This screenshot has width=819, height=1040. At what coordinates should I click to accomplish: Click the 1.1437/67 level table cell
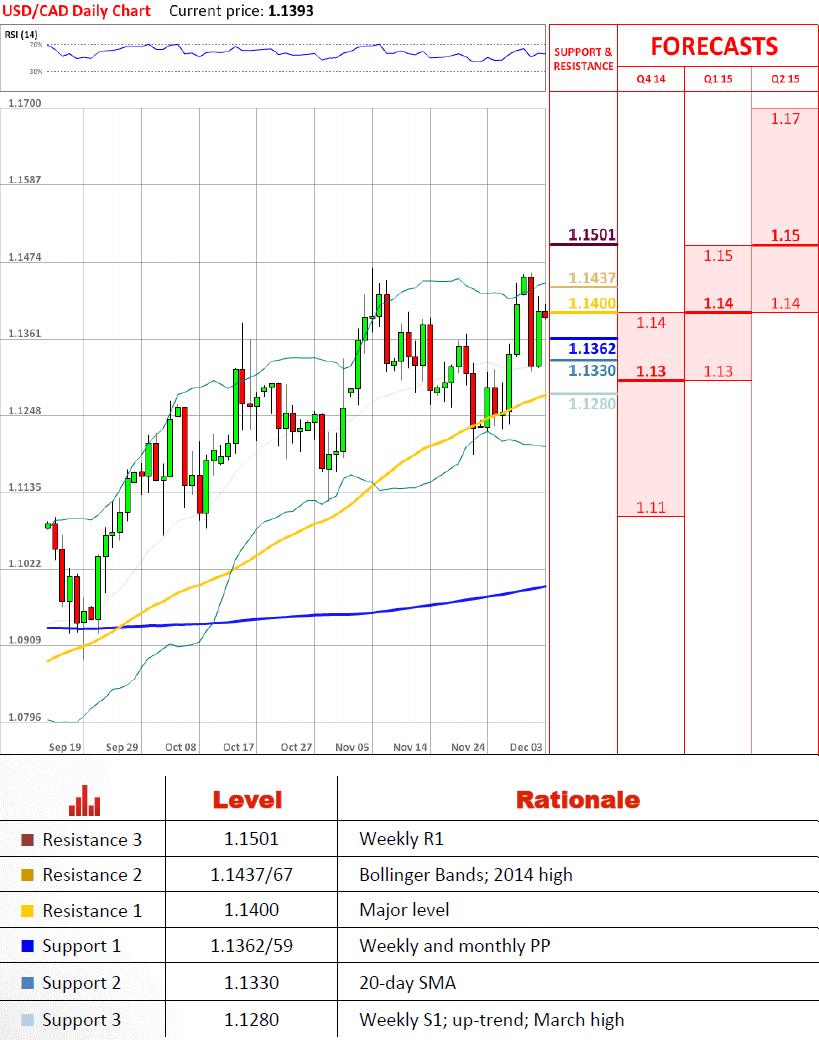tap(251, 875)
